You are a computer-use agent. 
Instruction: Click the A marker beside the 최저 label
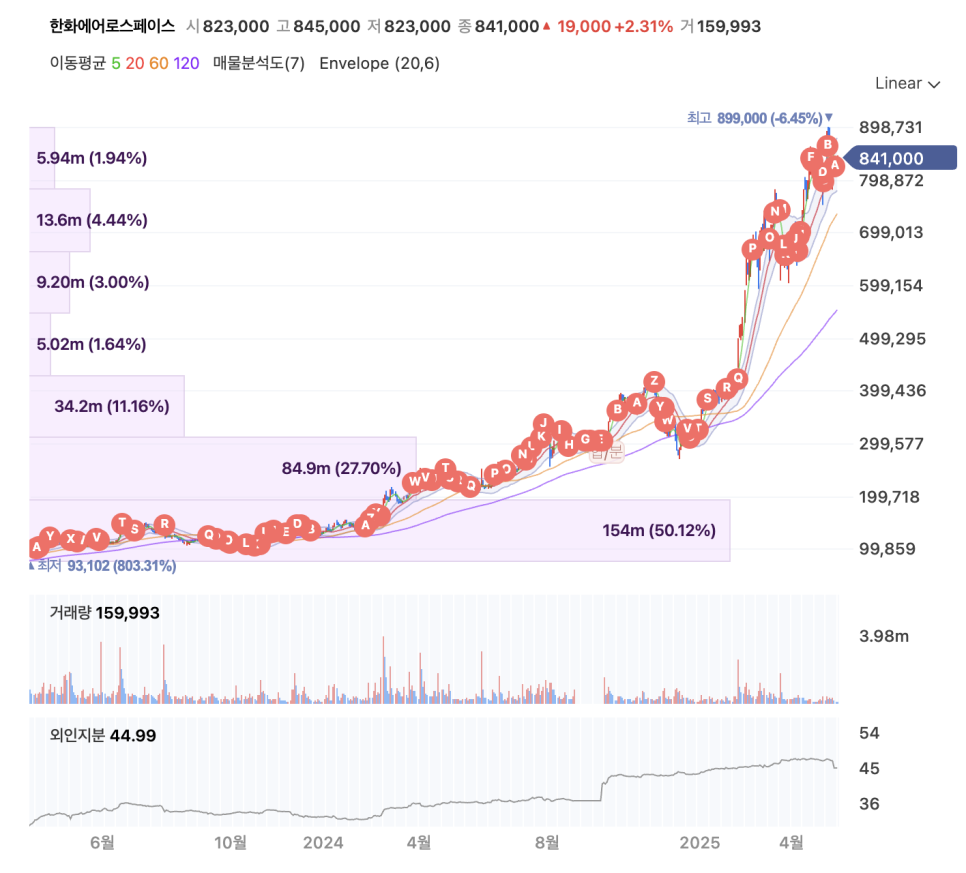[x=37, y=547]
